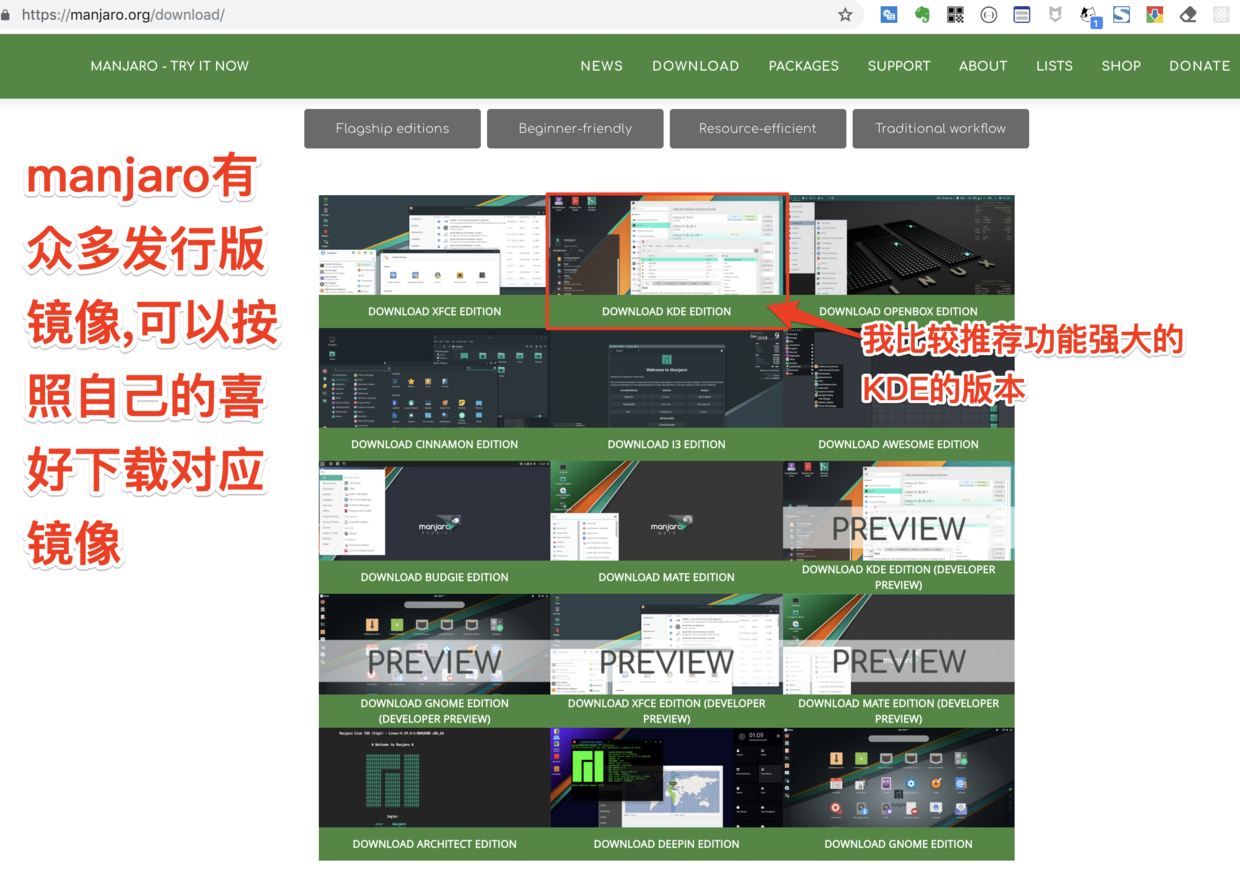Open the MATE developer preview thumbnail
This screenshot has height=871, width=1240.
(x=898, y=644)
